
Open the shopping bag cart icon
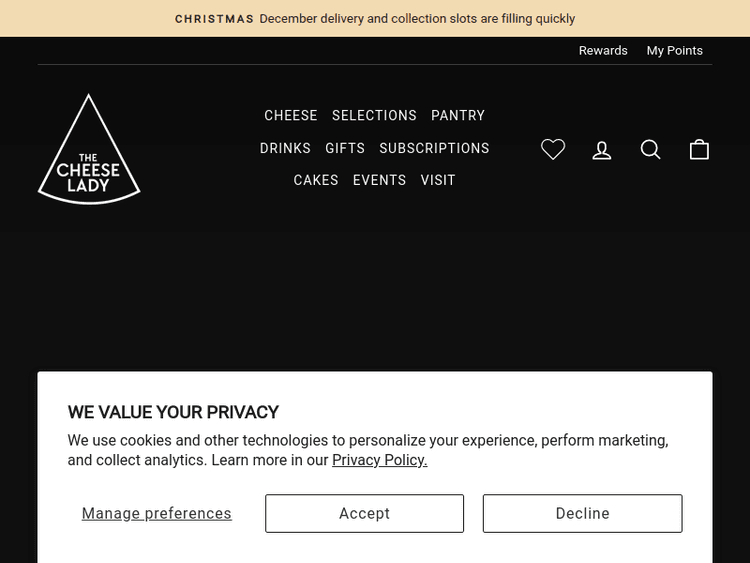coord(700,149)
